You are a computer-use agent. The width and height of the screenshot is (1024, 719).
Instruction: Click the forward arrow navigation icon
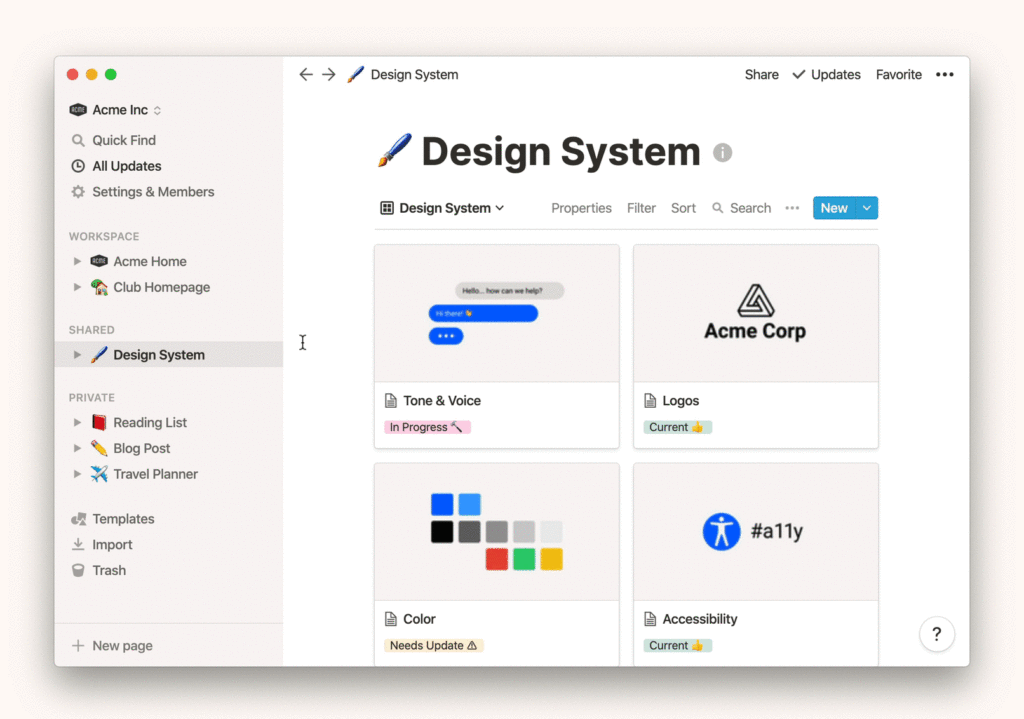point(328,75)
